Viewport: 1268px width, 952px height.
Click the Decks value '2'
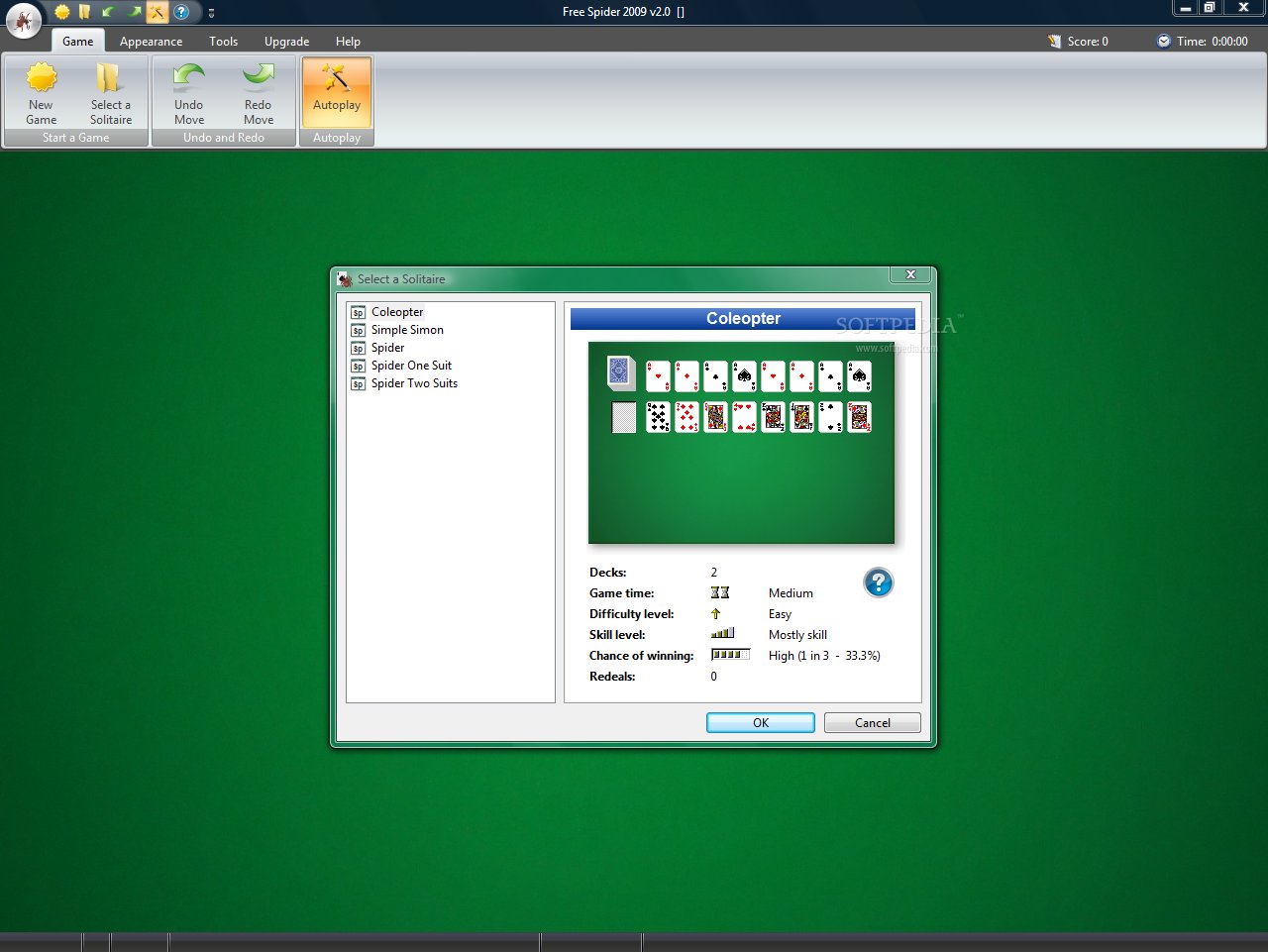[713, 573]
